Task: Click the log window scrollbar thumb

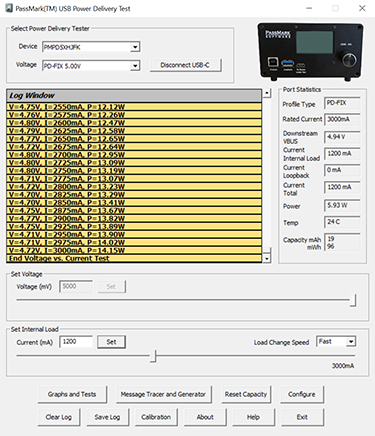Action: 267,250
